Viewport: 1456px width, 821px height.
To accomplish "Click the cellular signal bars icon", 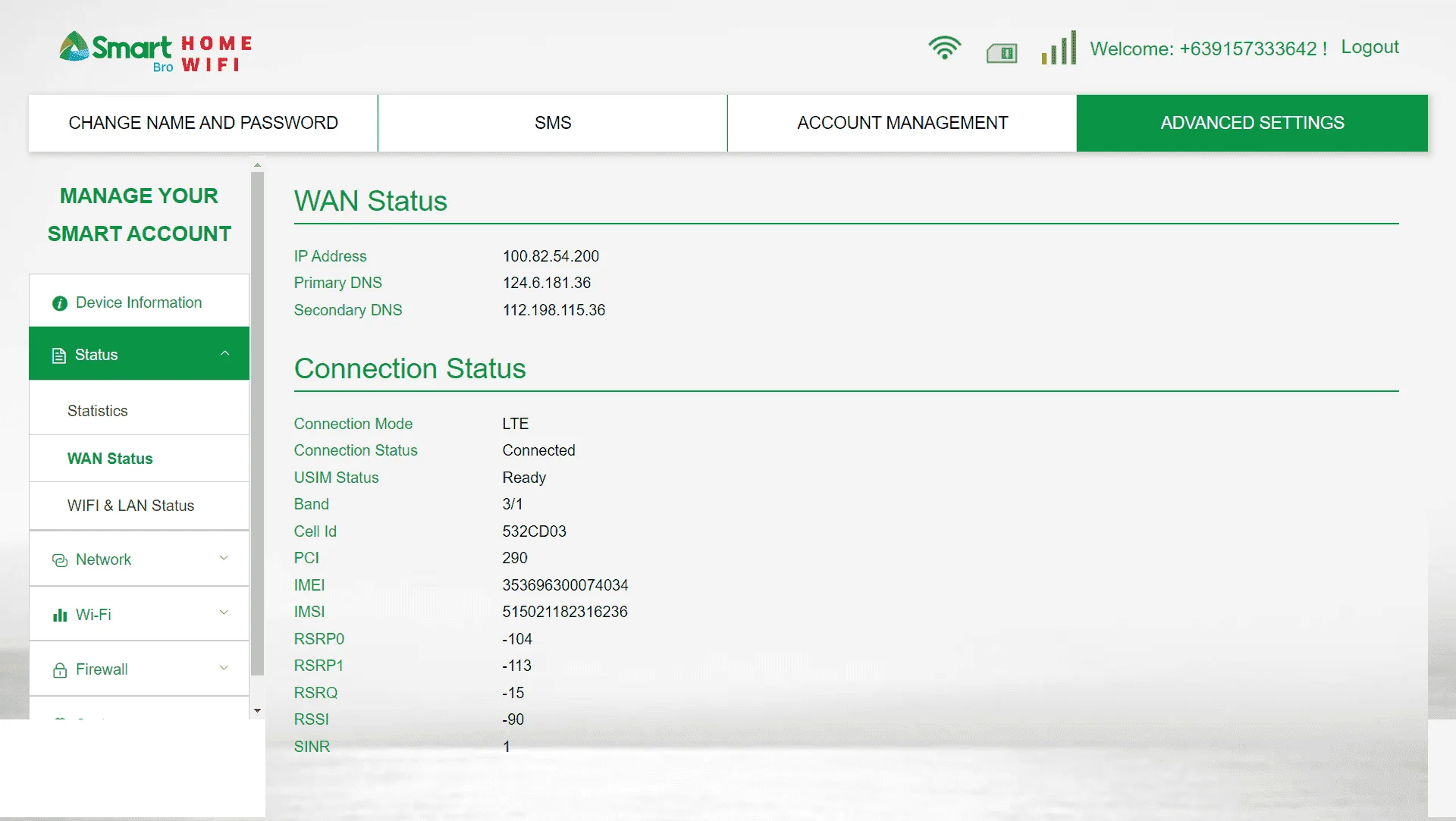I will click(x=1059, y=48).
